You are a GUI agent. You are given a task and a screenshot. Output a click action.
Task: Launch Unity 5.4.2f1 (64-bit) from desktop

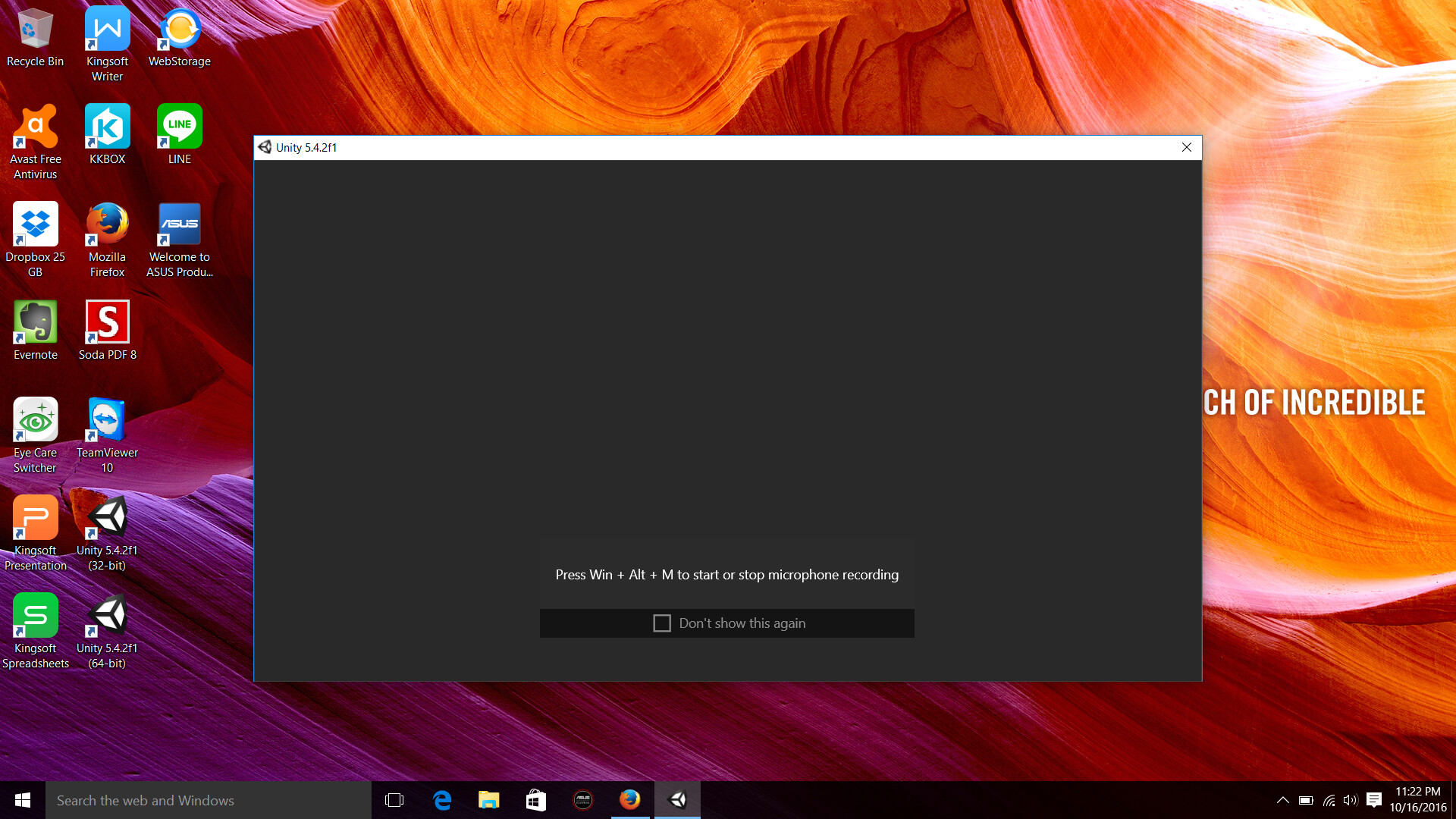tap(107, 614)
